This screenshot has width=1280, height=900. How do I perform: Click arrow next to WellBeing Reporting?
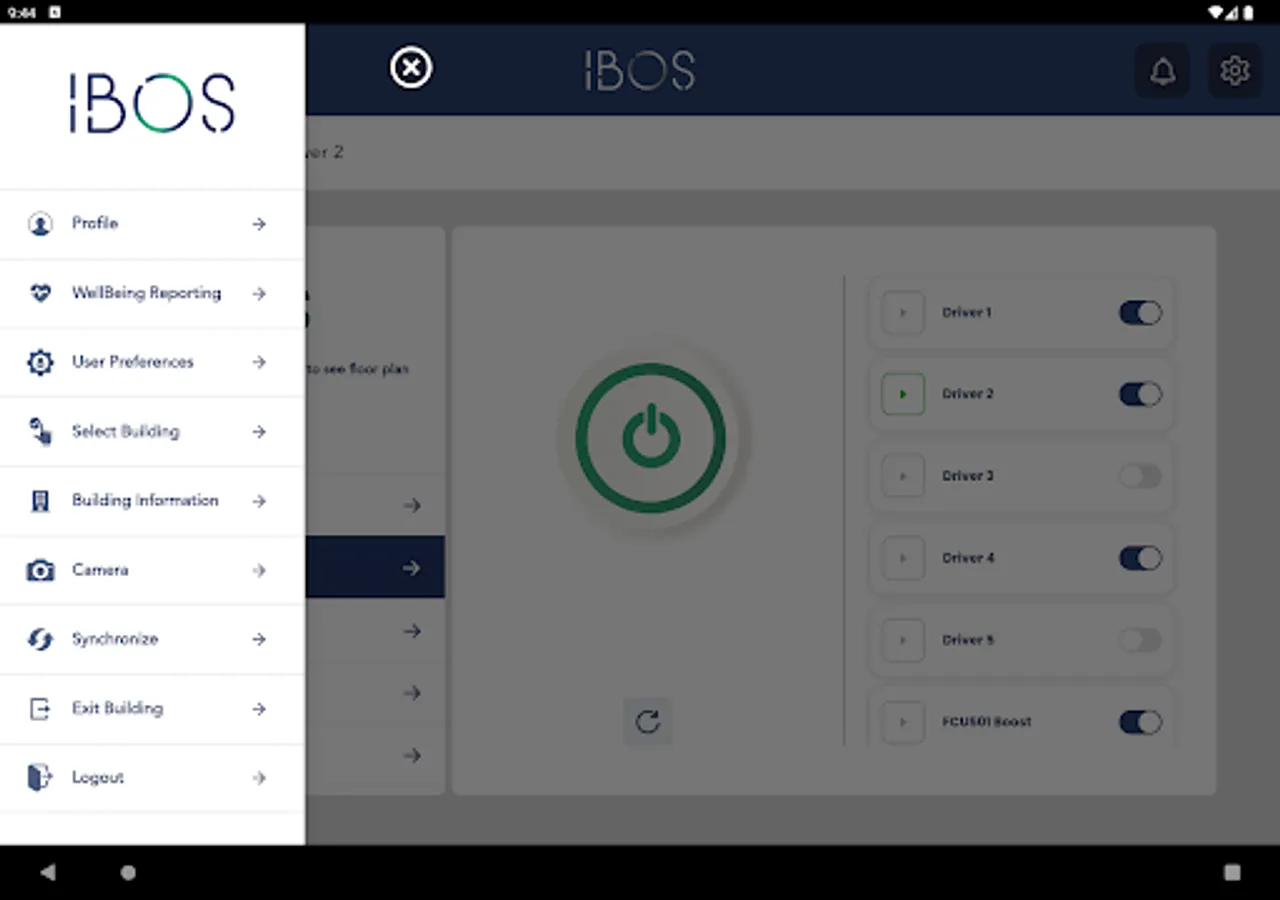(x=259, y=293)
